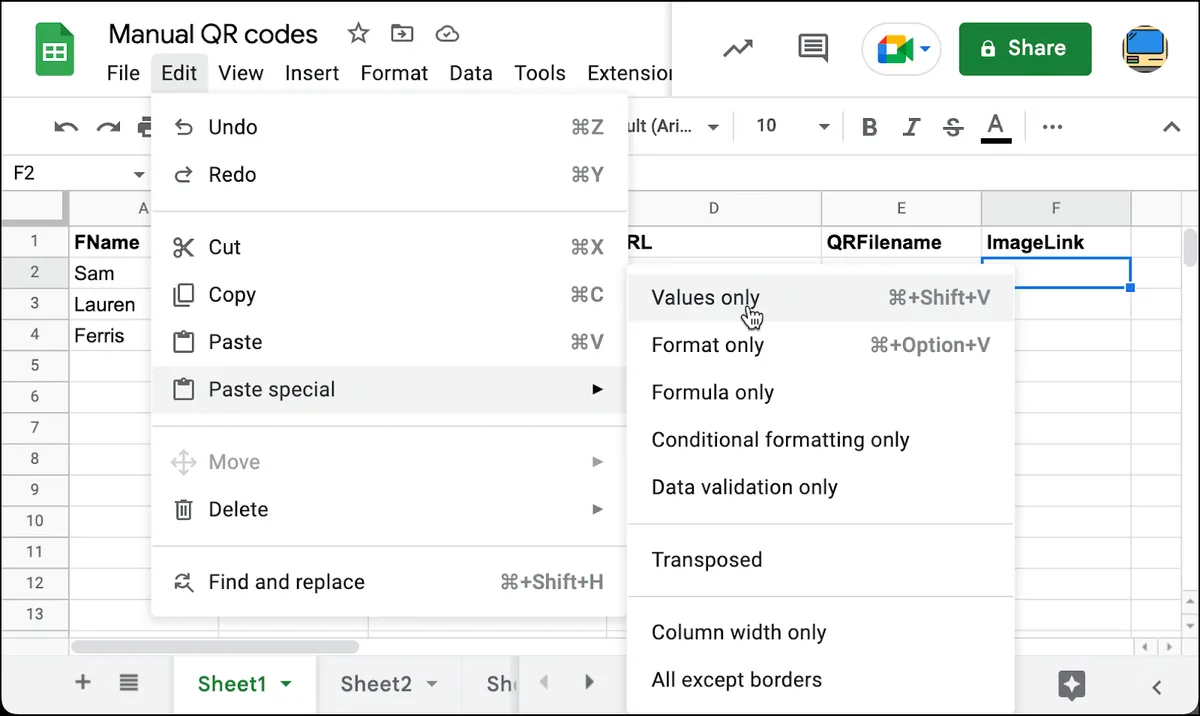The width and height of the screenshot is (1200, 716).
Task: Collapse the header with the up chevron
Action: point(1171,127)
